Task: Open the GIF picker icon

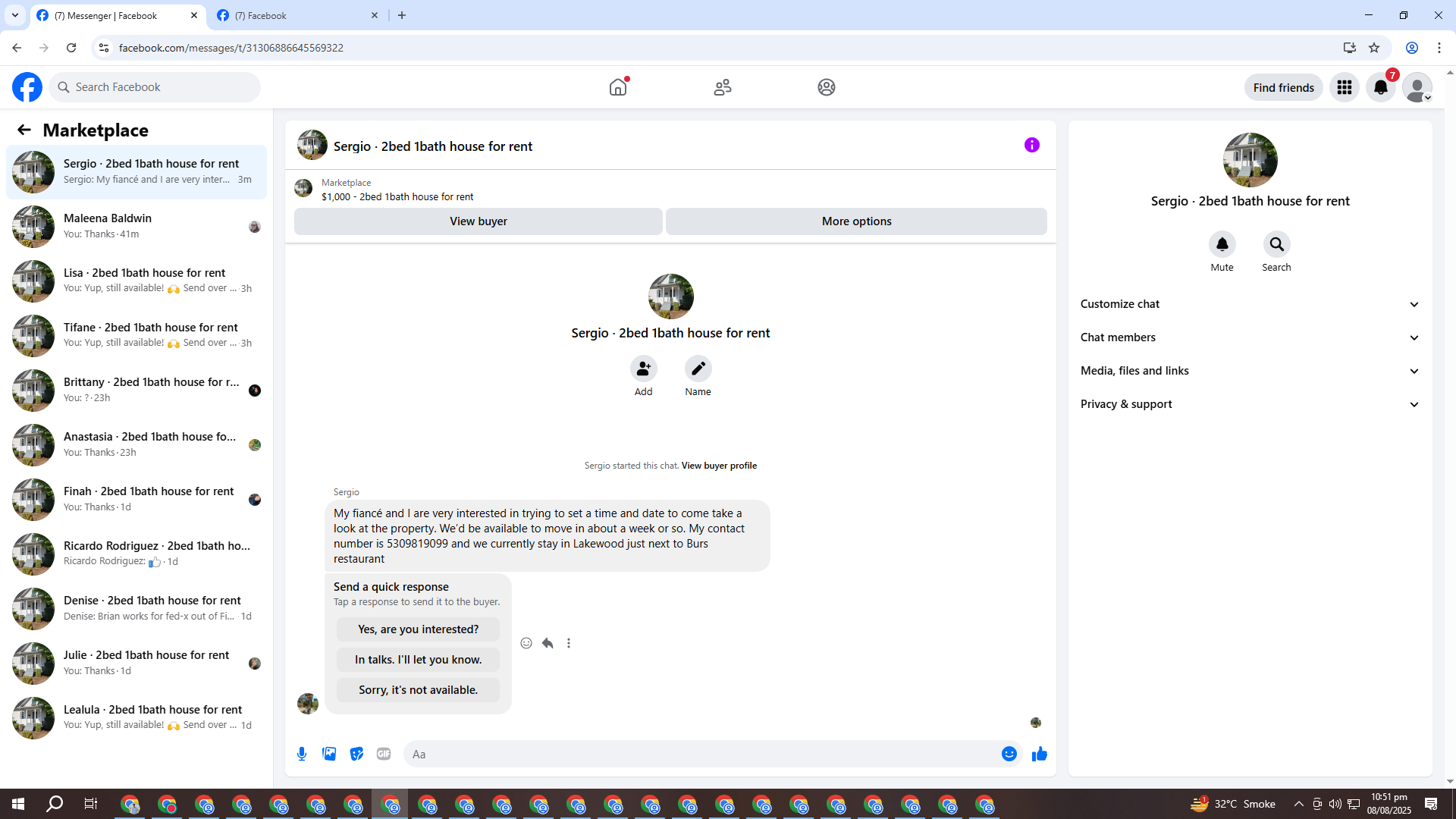Action: point(384,754)
